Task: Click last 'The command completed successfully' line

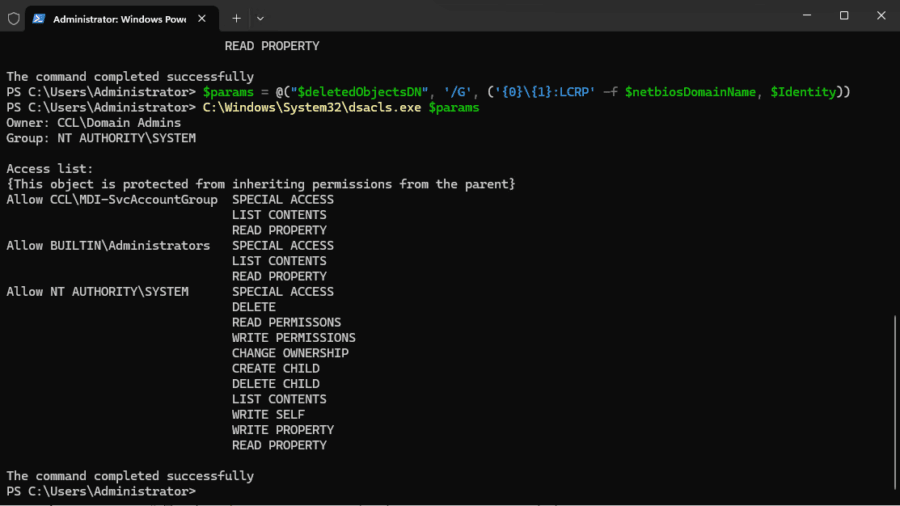Action: pos(130,476)
